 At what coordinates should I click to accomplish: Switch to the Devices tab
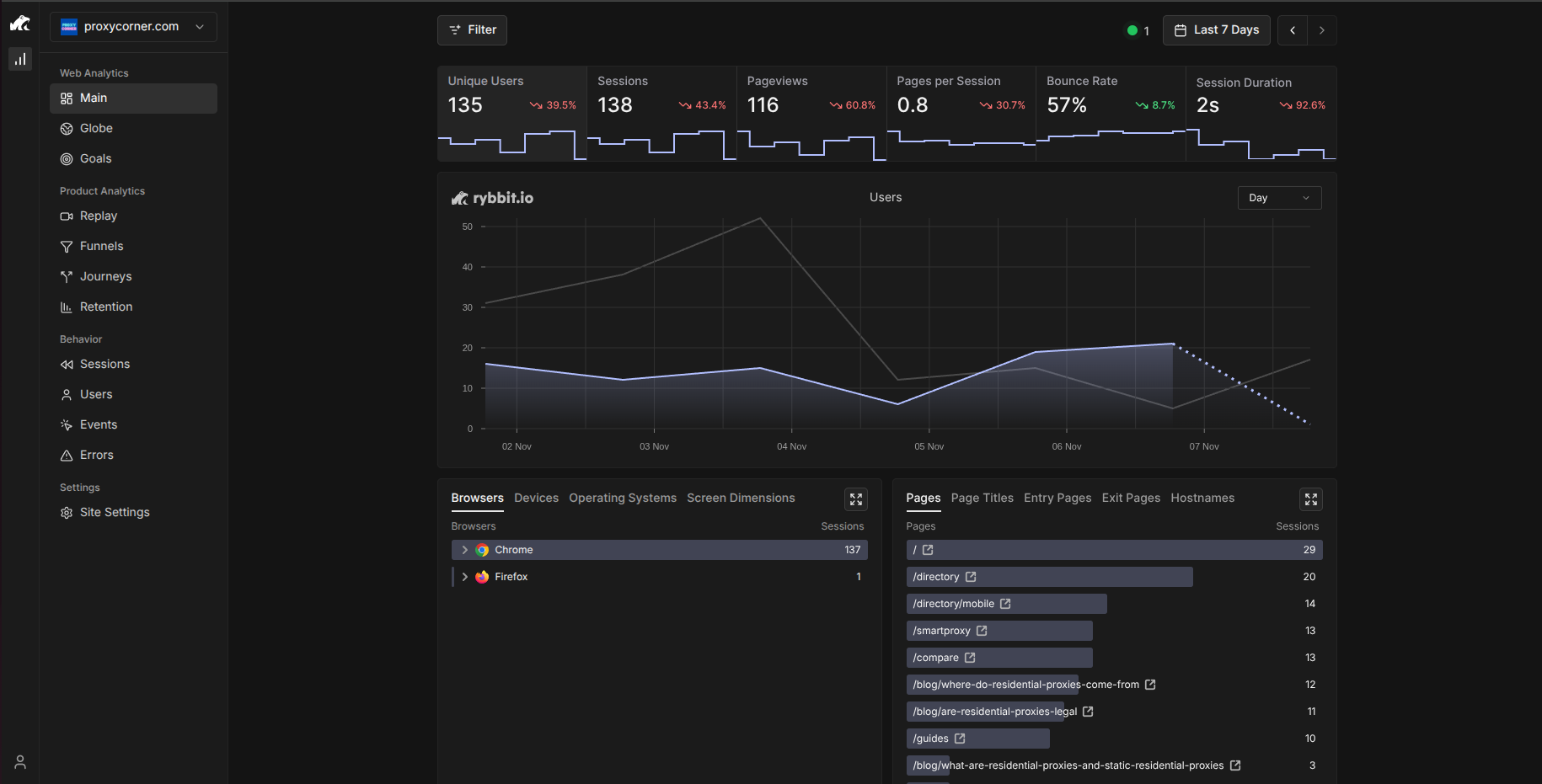coord(536,499)
